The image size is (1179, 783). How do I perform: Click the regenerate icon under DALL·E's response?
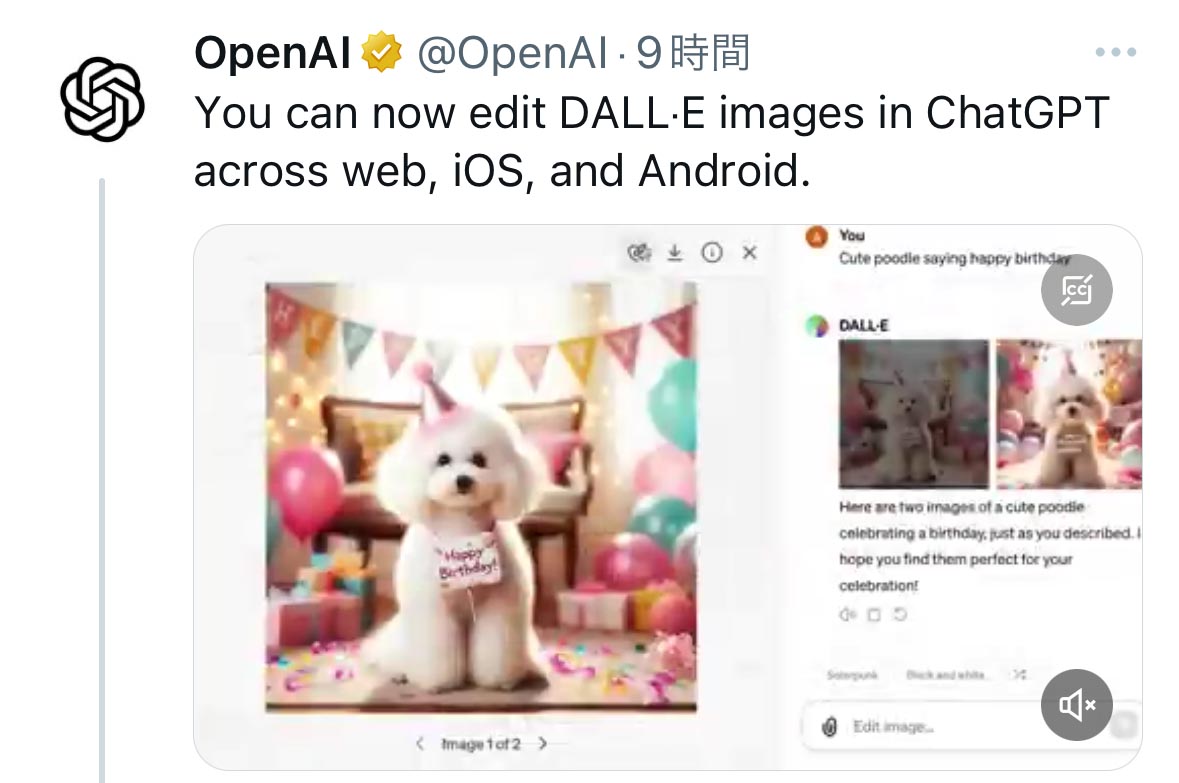900,615
